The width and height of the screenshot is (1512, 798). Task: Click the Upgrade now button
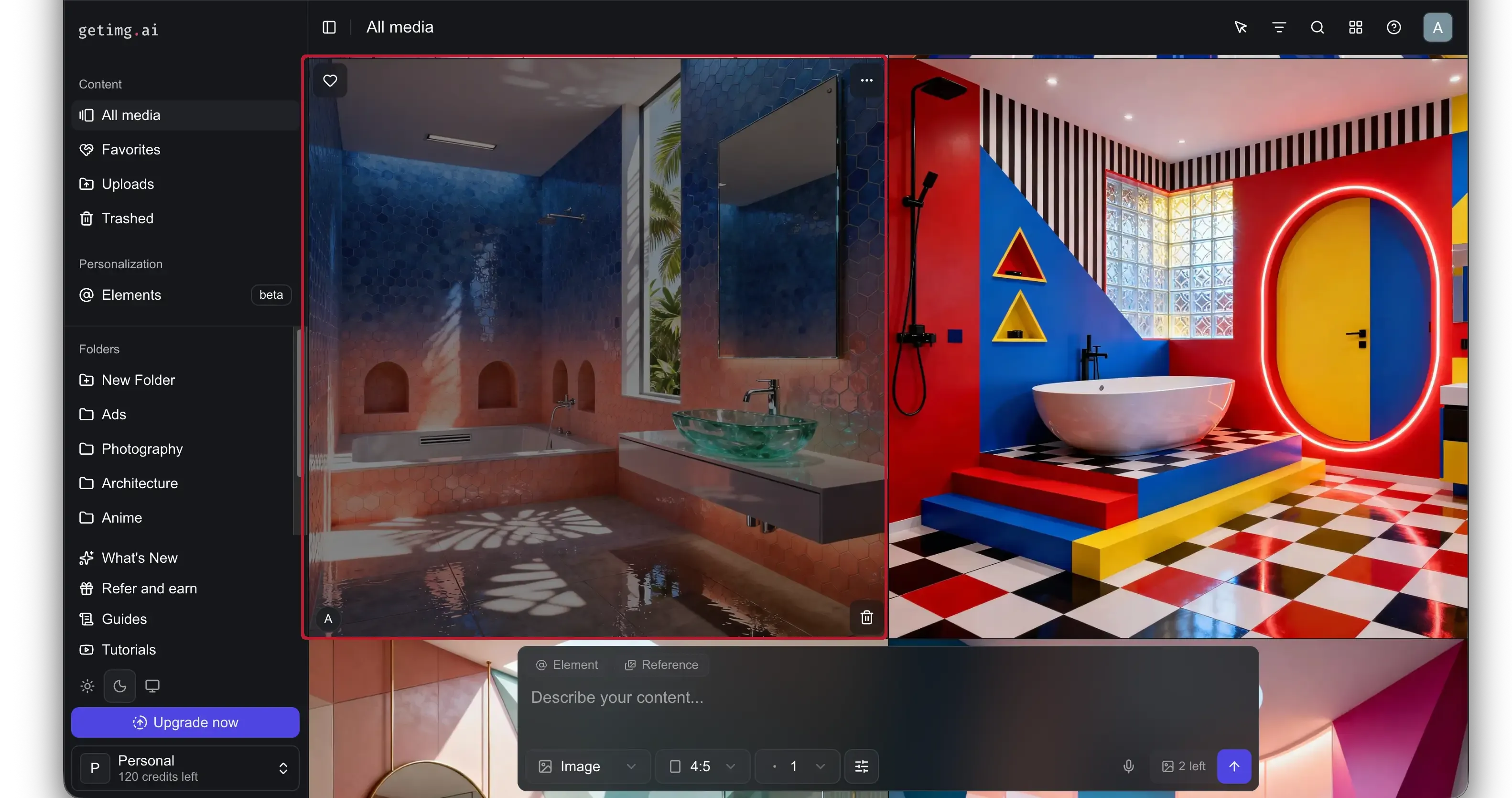click(185, 722)
